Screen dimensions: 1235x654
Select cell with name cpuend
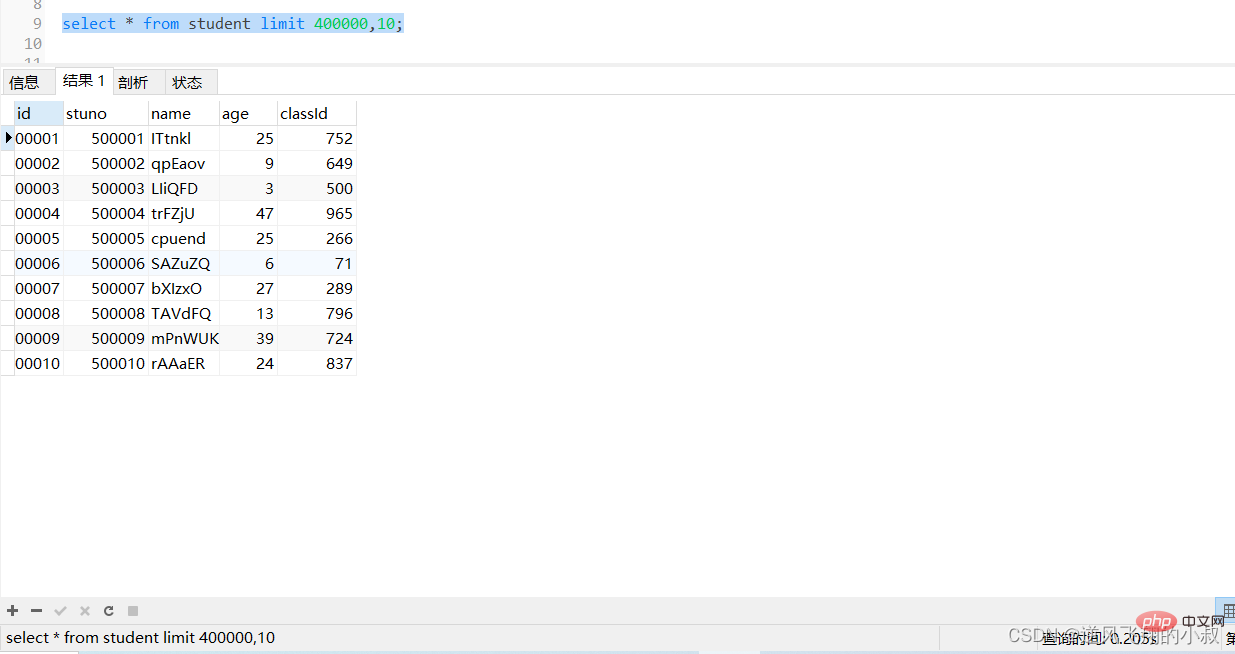184,238
